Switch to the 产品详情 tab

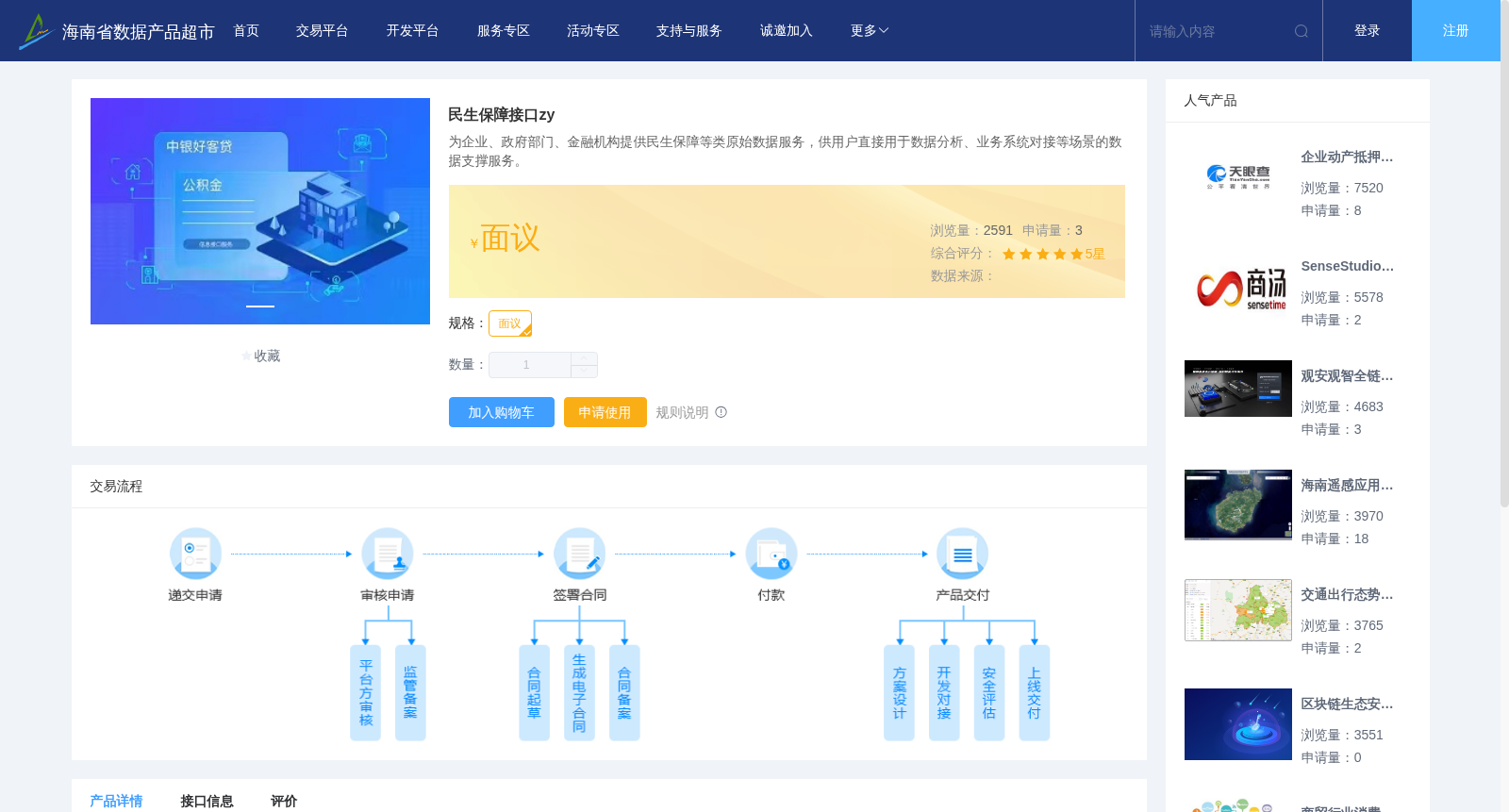[x=116, y=801]
